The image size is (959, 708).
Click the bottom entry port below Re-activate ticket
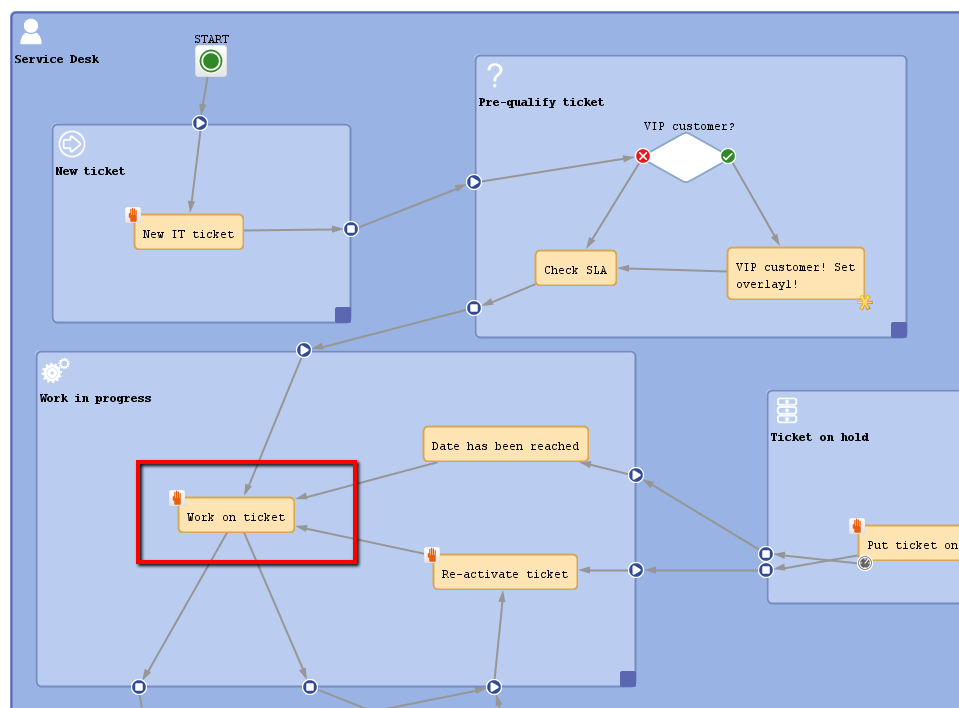click(494, 687)
